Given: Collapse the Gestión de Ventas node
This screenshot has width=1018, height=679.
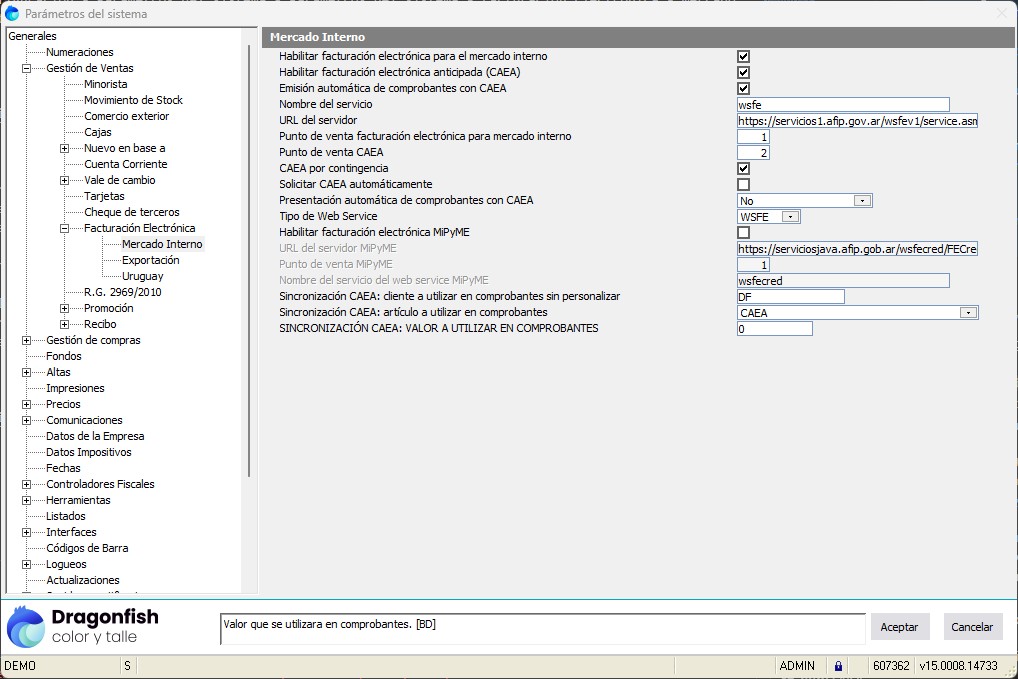Looking at the screenshot, I should point(26,69).
